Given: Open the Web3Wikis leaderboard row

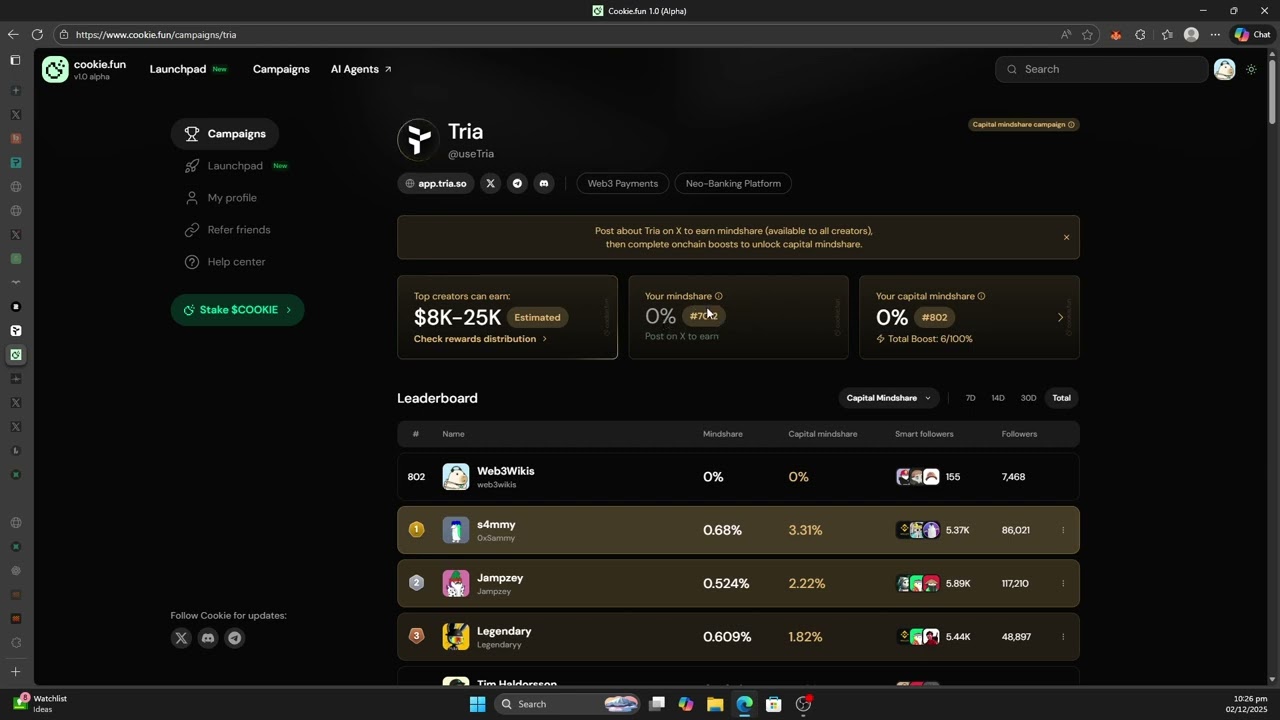Looking at the screenshot, I should pyautogui.click(x=738, y=477).
